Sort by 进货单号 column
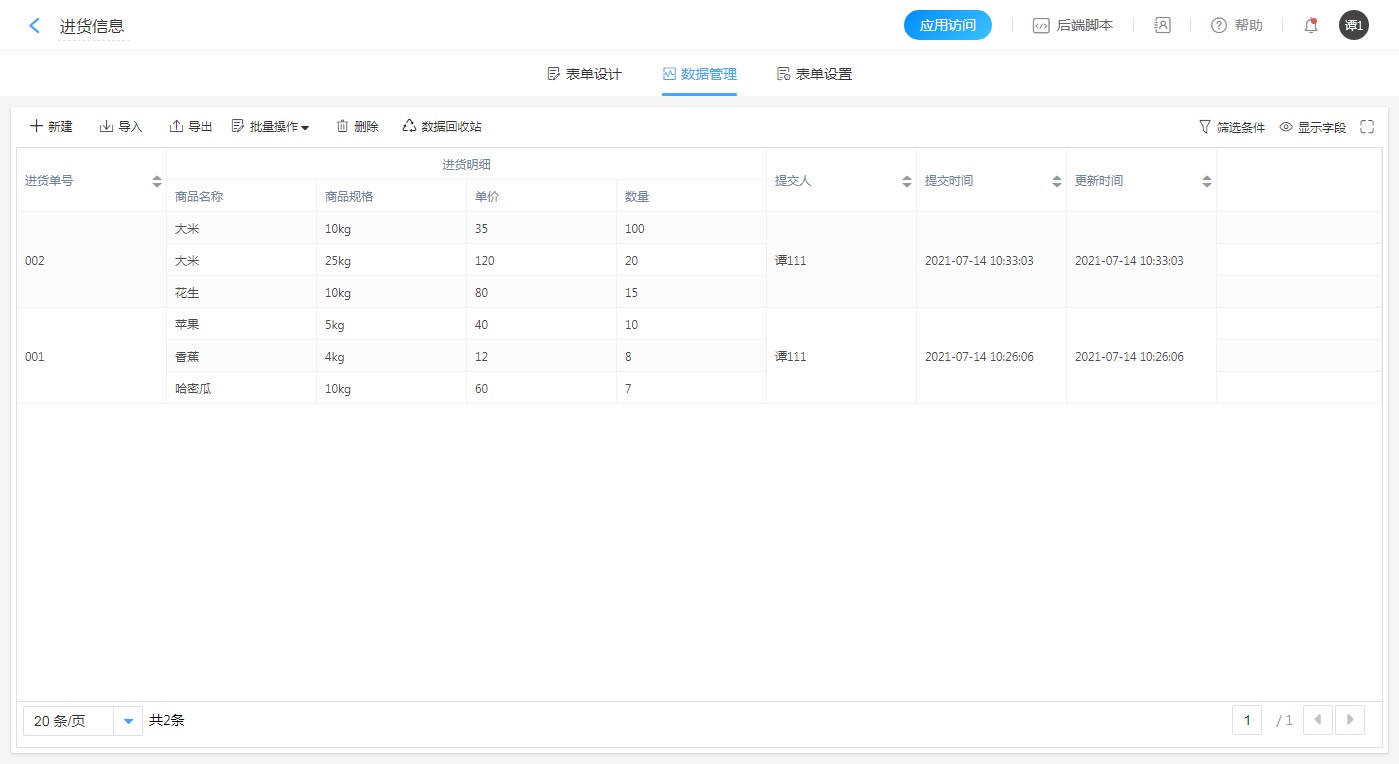The image size is (1399, 764). [x=156, y=181]
